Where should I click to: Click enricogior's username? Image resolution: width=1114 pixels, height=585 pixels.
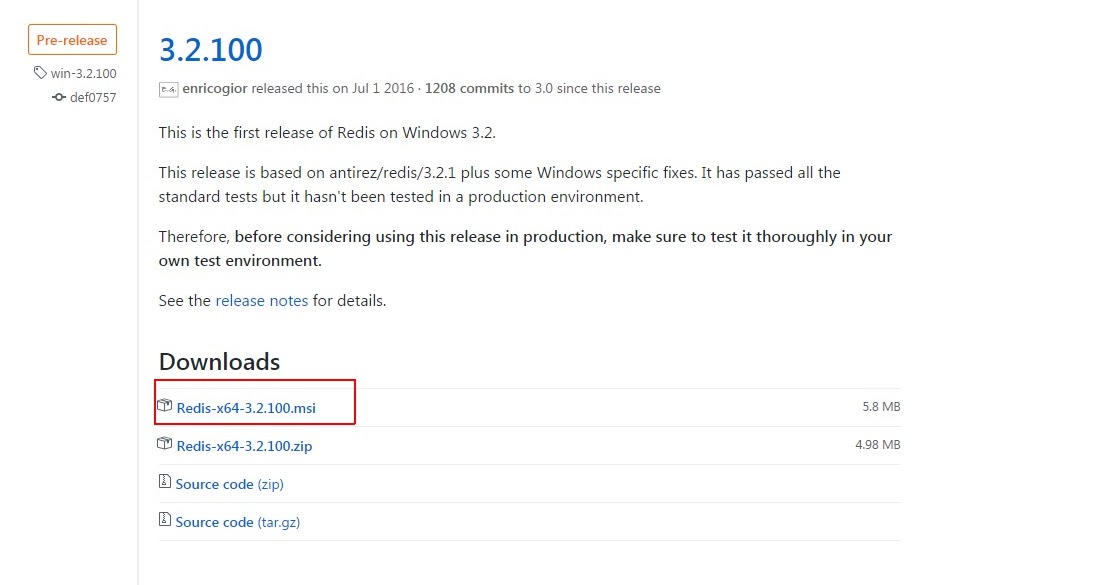coord(214,88)
